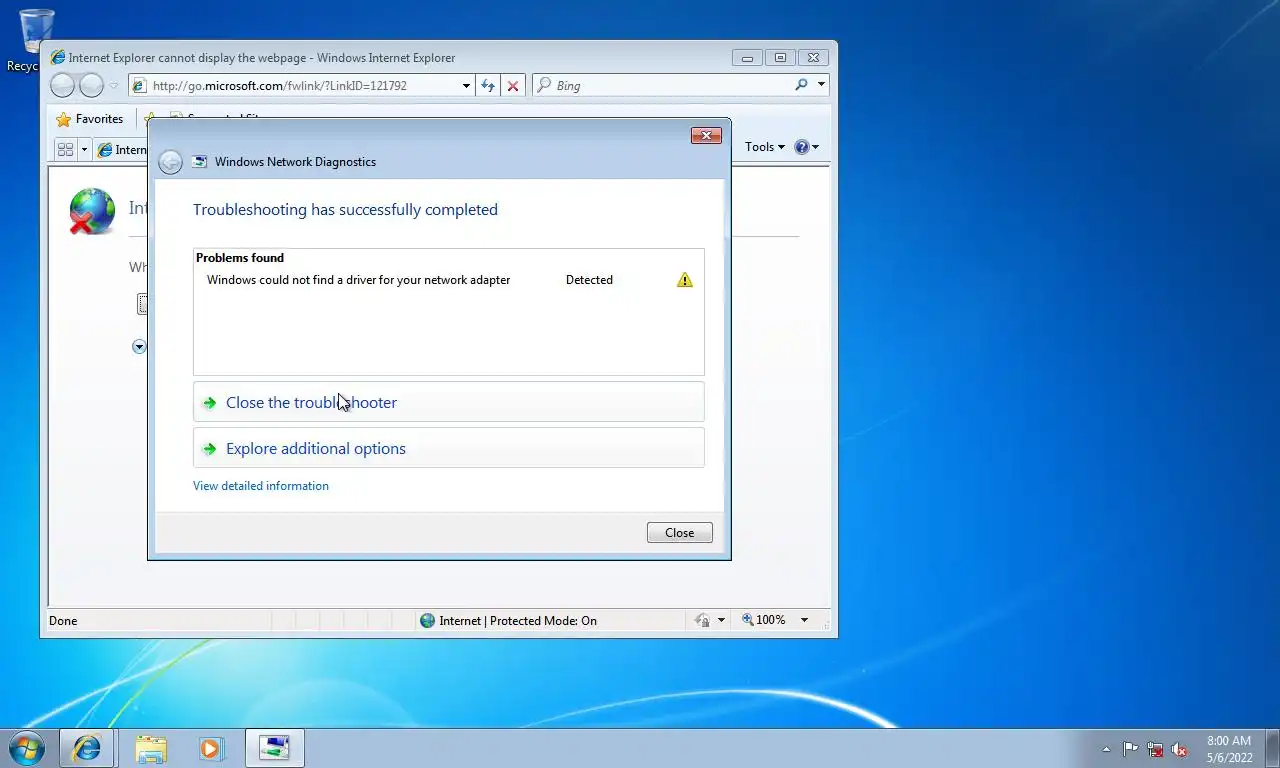
Task: Open the search provider dropdown arrow
Action: point(822,85)
